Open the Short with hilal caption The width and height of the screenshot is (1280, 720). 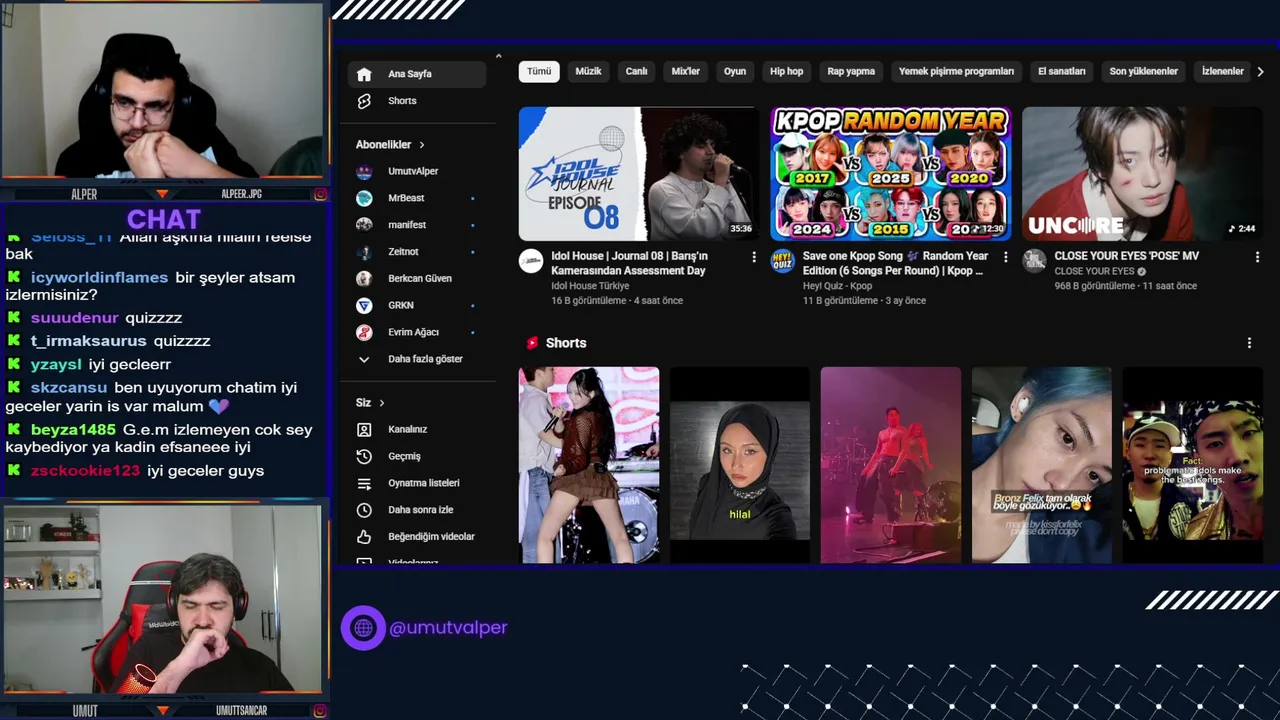point(739,465)
